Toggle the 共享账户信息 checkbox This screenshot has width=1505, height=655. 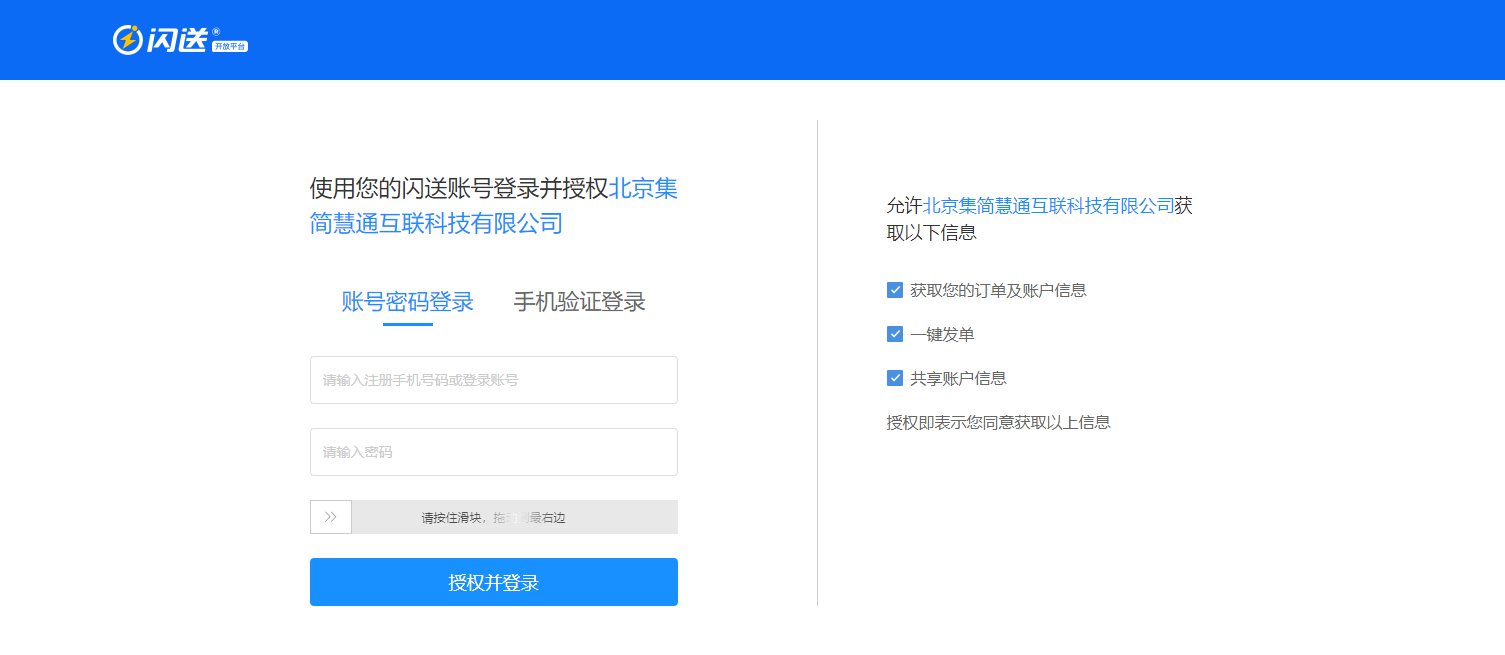click(x=895, y=378)
